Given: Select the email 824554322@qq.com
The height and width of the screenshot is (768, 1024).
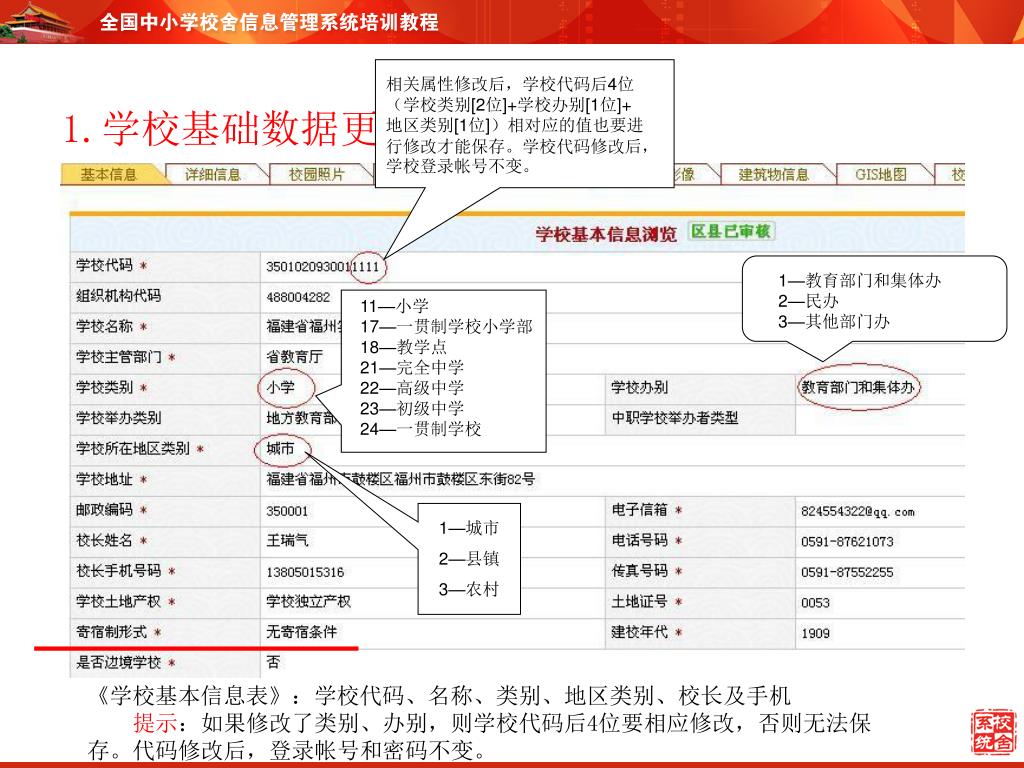Looking at the screenshot, I should click(x=857, y=511).
